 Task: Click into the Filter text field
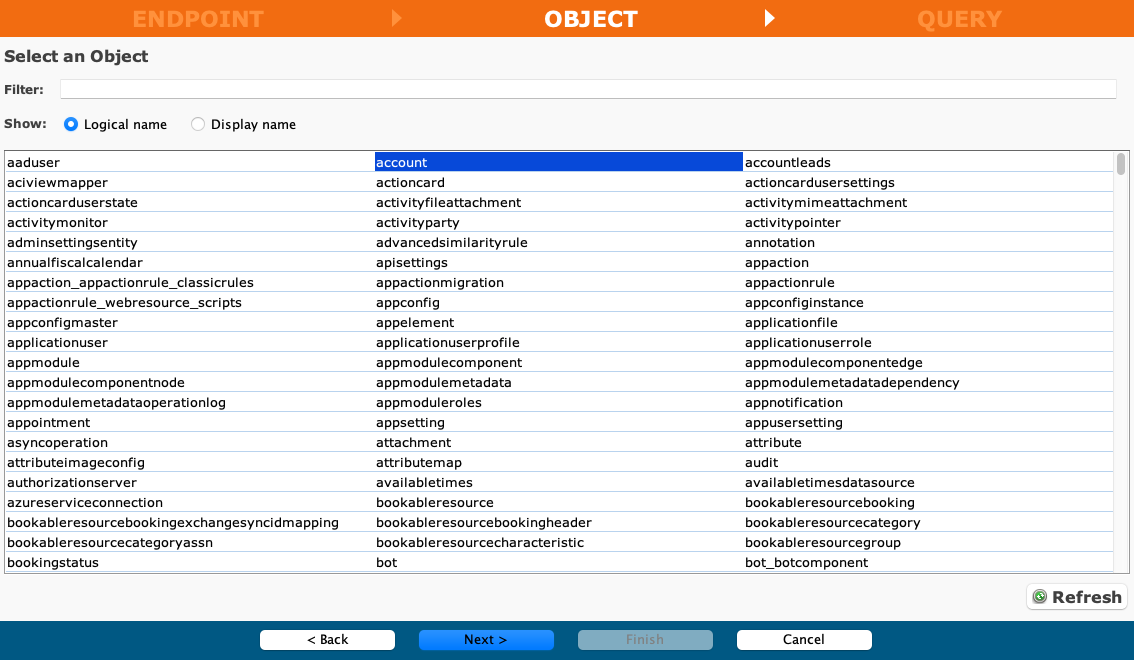tap(587, 90)
